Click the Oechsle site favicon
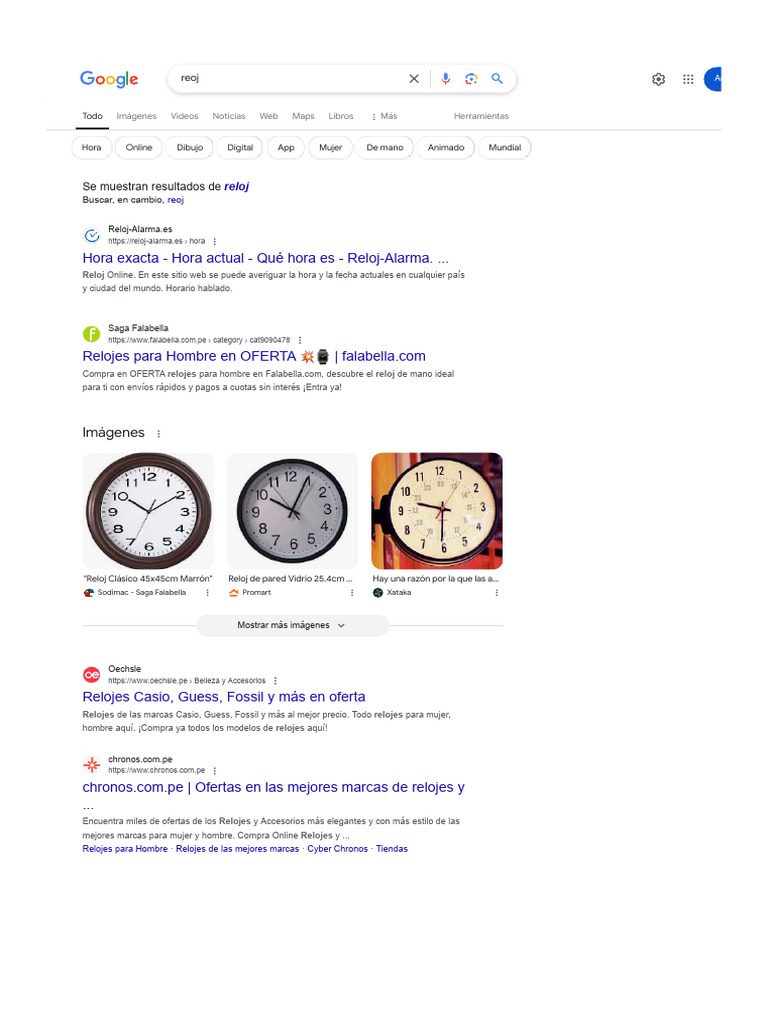Image resolution: width=768 pixels, height=1024 pixels. (91, 675)
